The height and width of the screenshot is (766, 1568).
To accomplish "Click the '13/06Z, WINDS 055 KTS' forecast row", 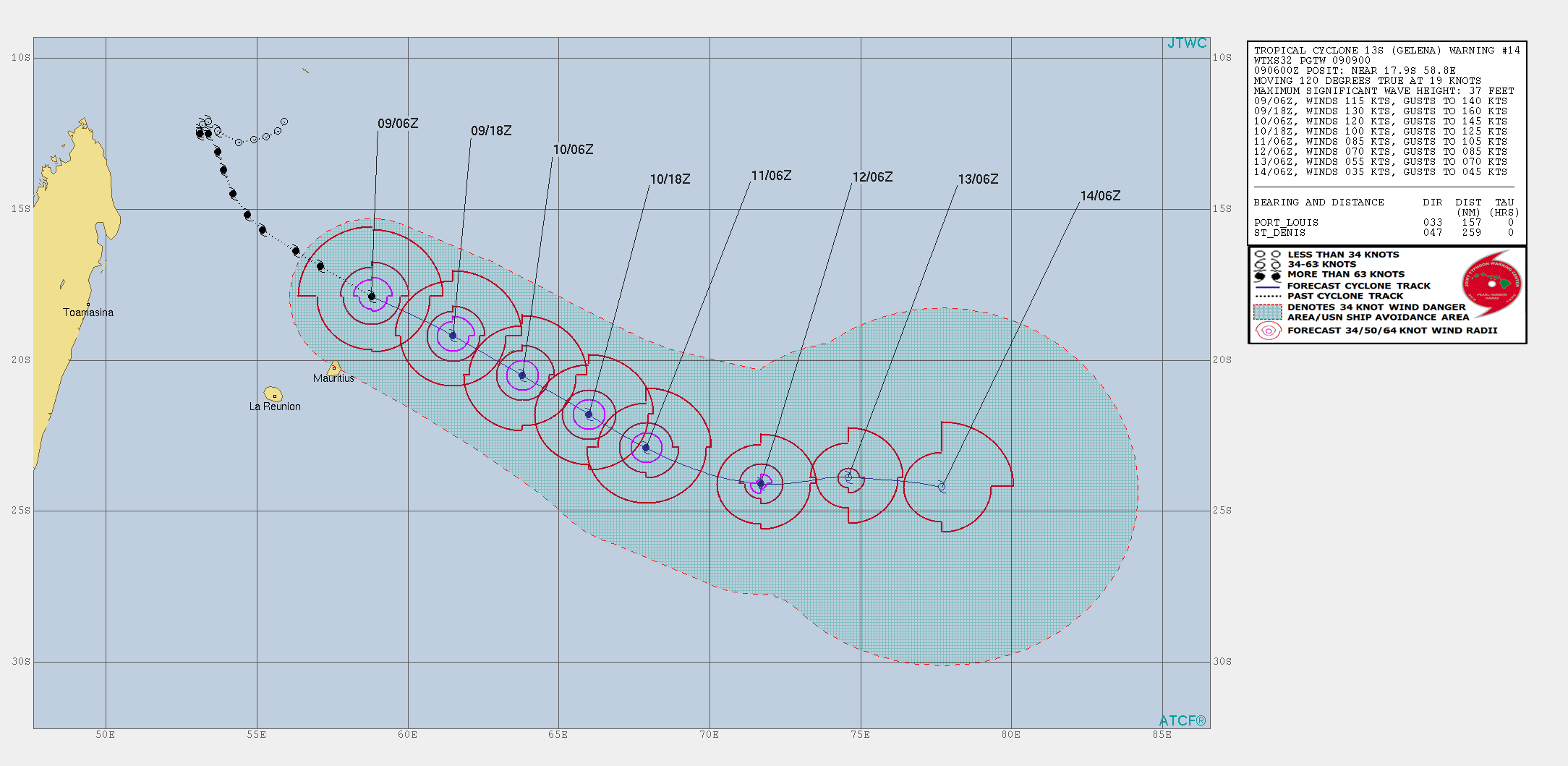I will pos(1381,162).
